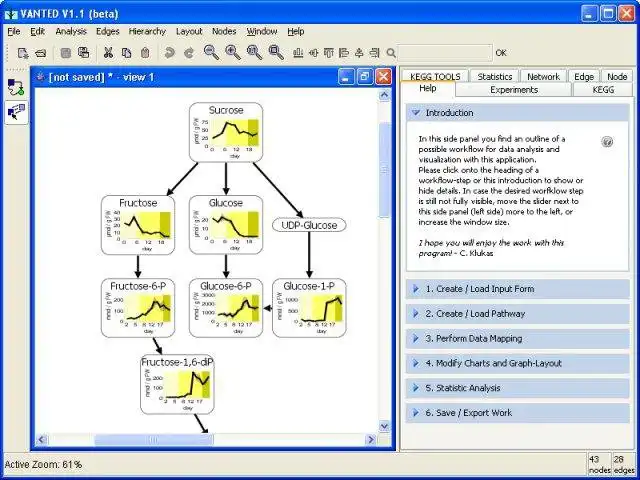
Task: Click the Zoom to region magnifier icon
Action: click(276, 53)
